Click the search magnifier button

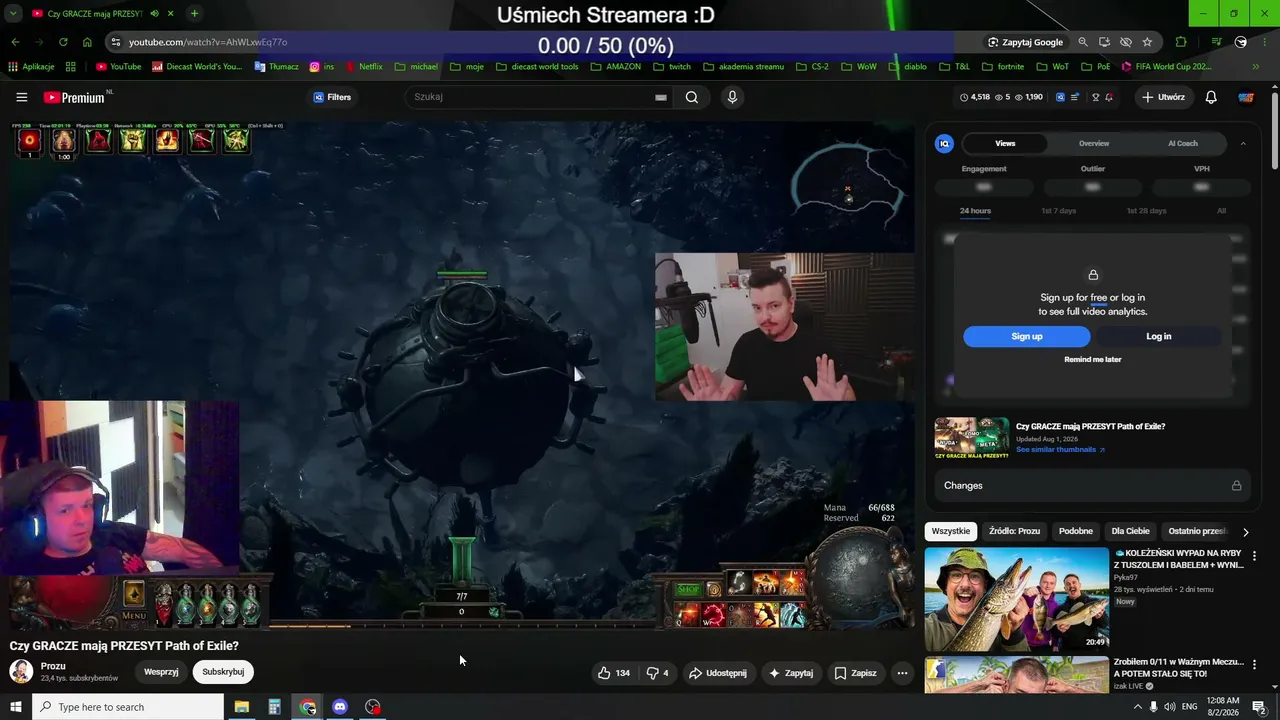click(x=691, y=97)
